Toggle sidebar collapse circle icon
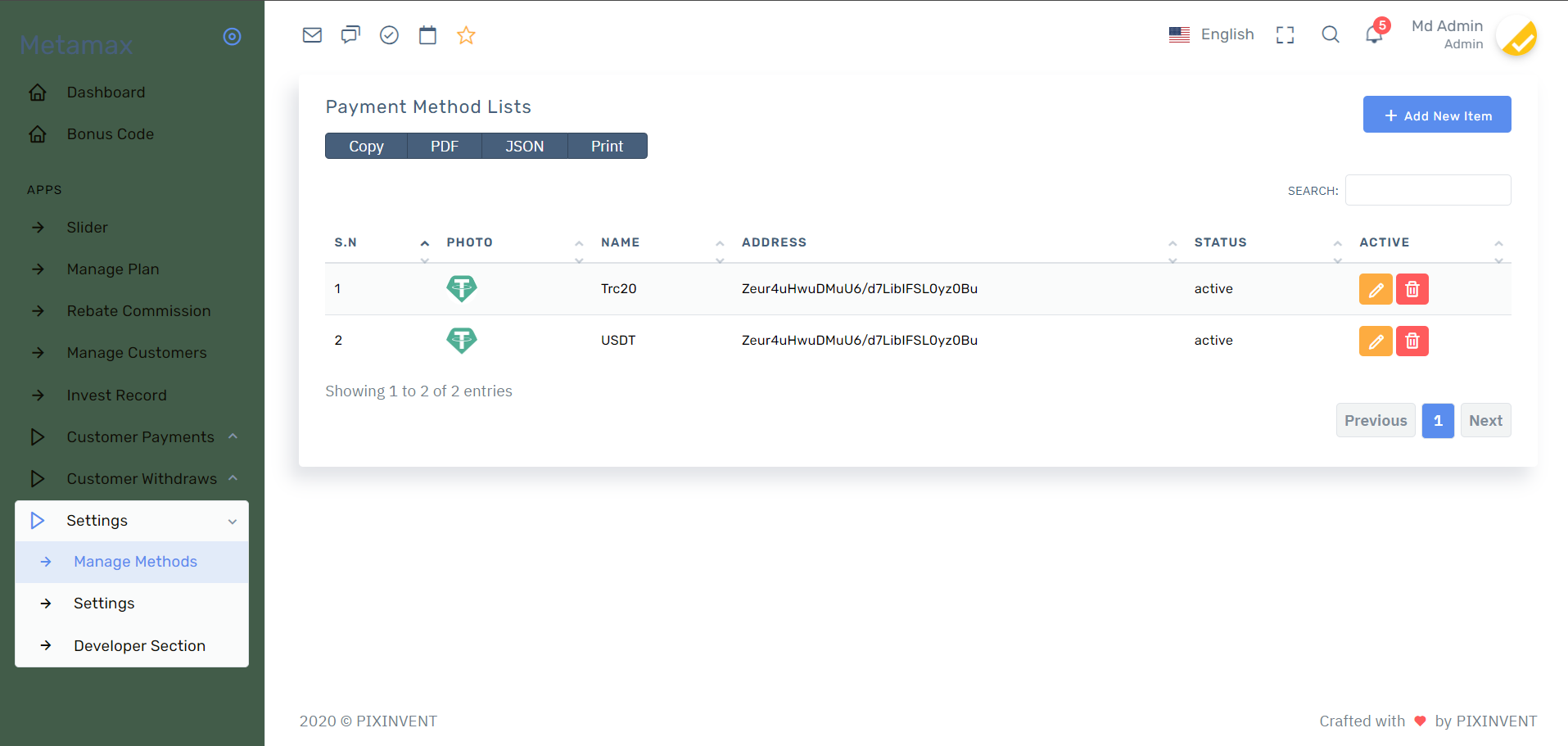Screen dimensions: 1568x746 coord(233,37)
